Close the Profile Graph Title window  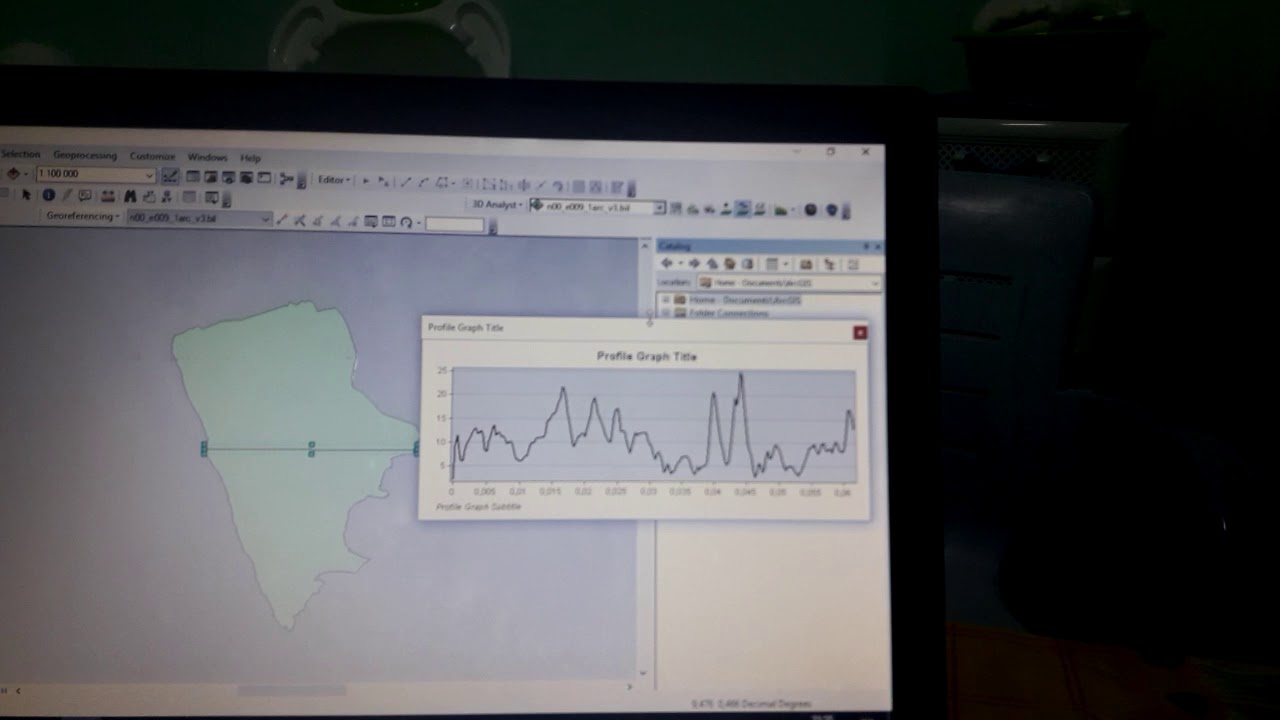tap(860, 332)
